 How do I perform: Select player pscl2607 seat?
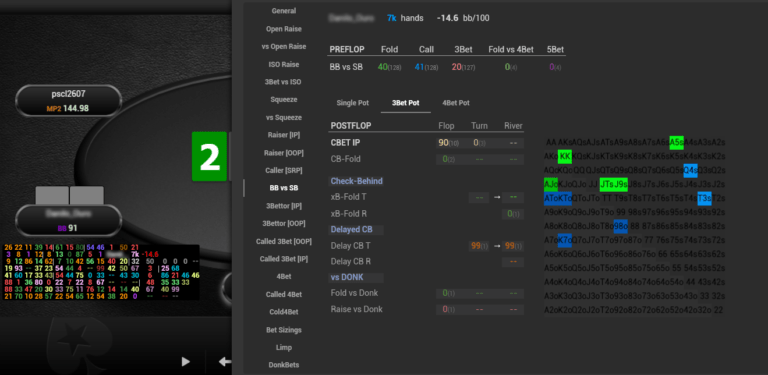pyautogui.click(x=68, y=100)
